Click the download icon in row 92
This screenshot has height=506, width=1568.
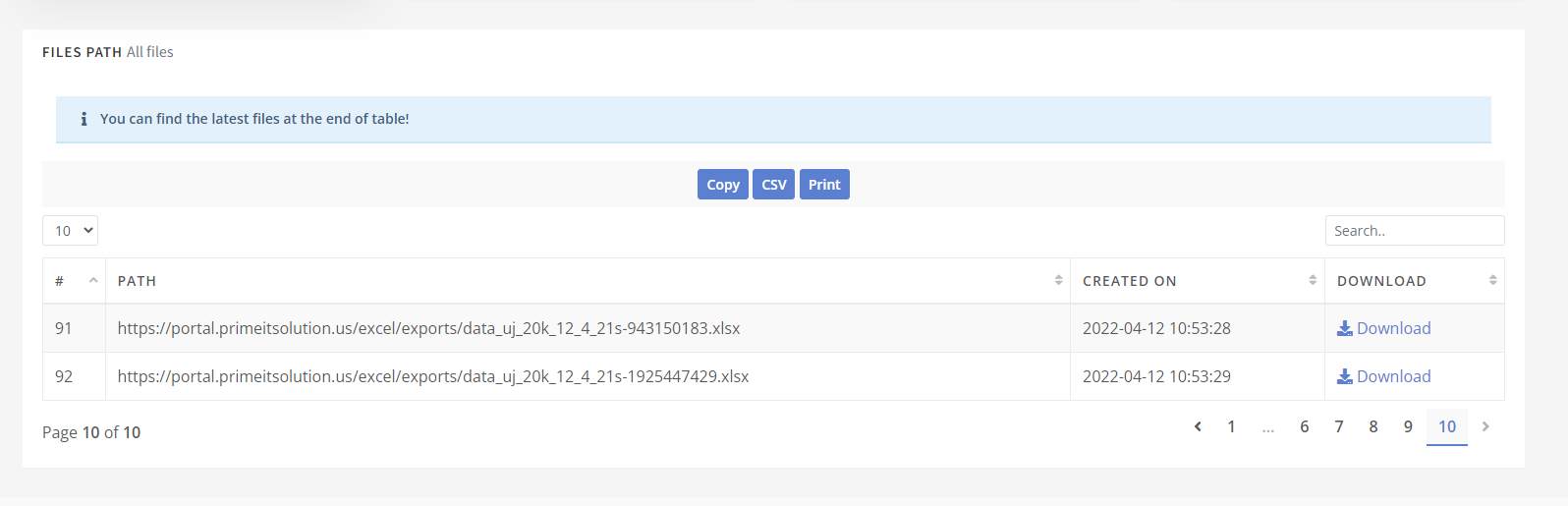pyautogui.click(x=1345, y=376)
